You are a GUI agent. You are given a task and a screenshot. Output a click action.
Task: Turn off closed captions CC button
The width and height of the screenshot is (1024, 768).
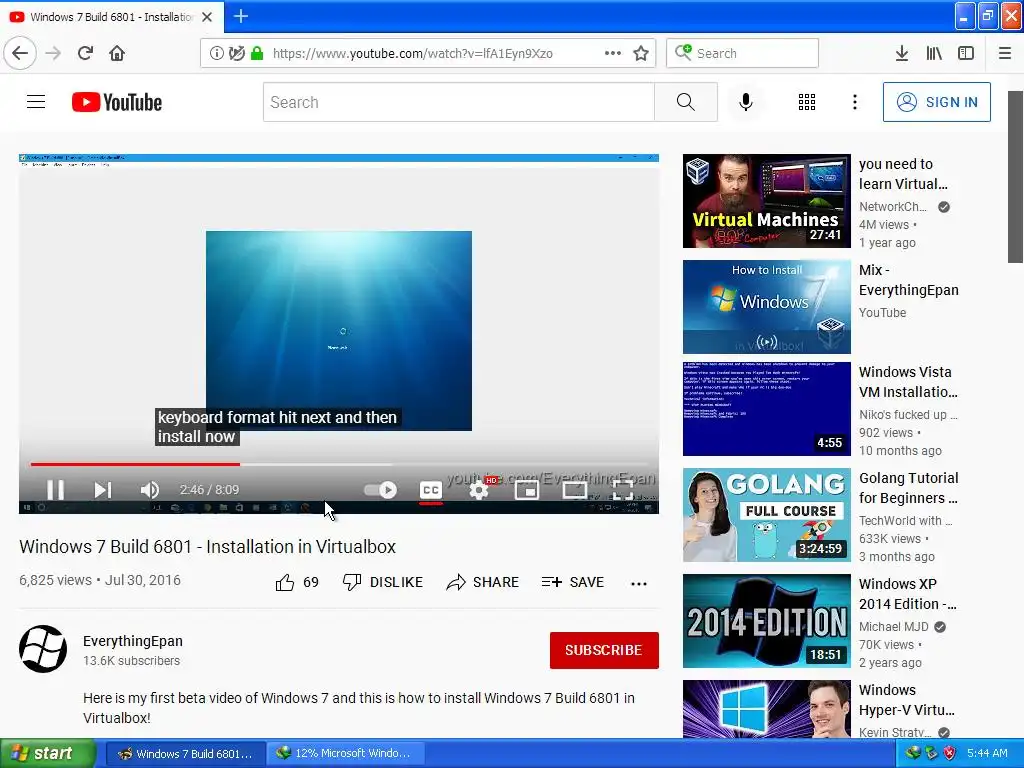coord(431,490)
